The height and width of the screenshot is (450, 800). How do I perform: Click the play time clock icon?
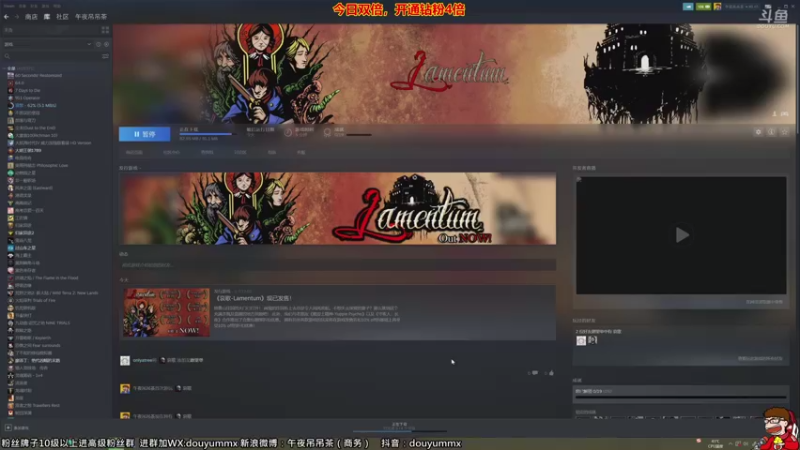(288, 133)
